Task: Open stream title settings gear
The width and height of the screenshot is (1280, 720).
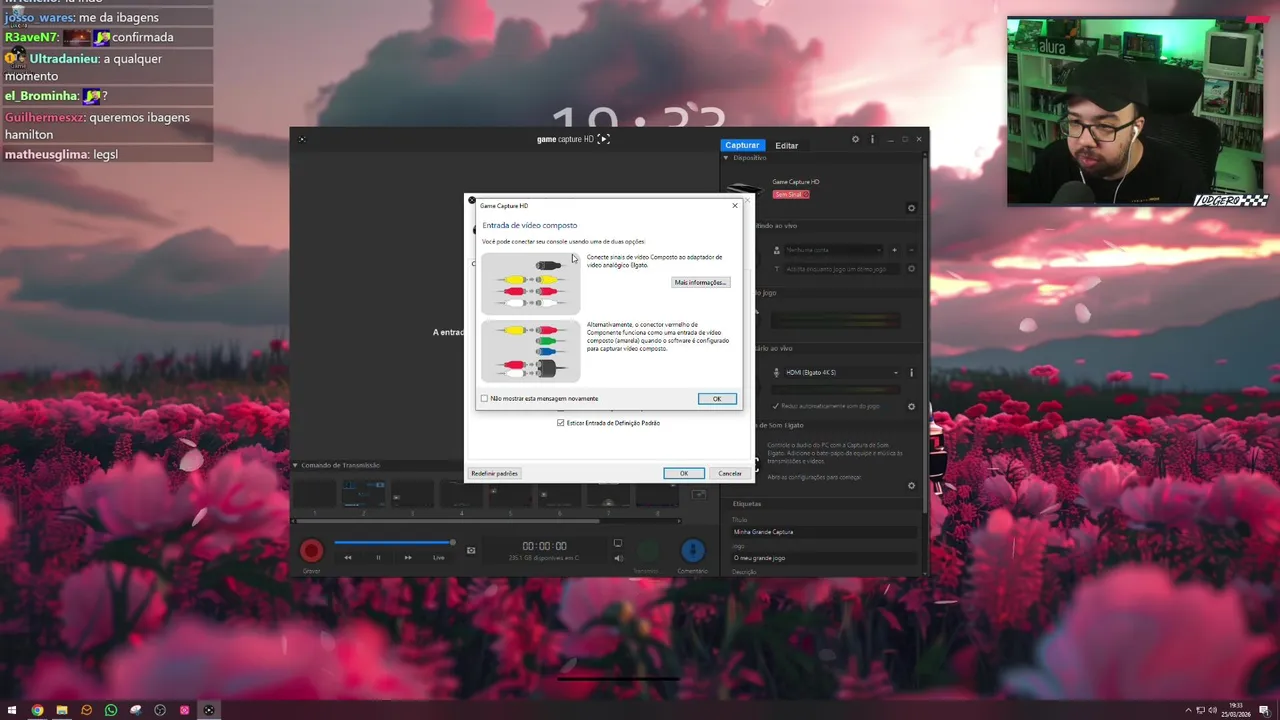Action: pos(911,269)
